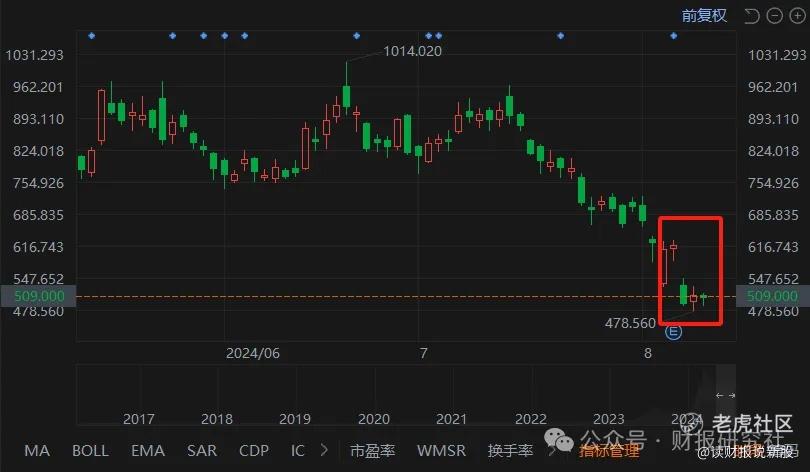
Task: Zoom out the chart with minus icon
Action: [x=774, y=16]
